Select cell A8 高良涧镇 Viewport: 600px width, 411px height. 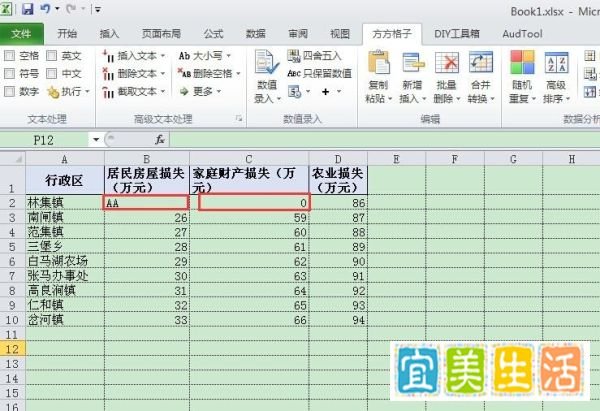[x=65, y=291]
